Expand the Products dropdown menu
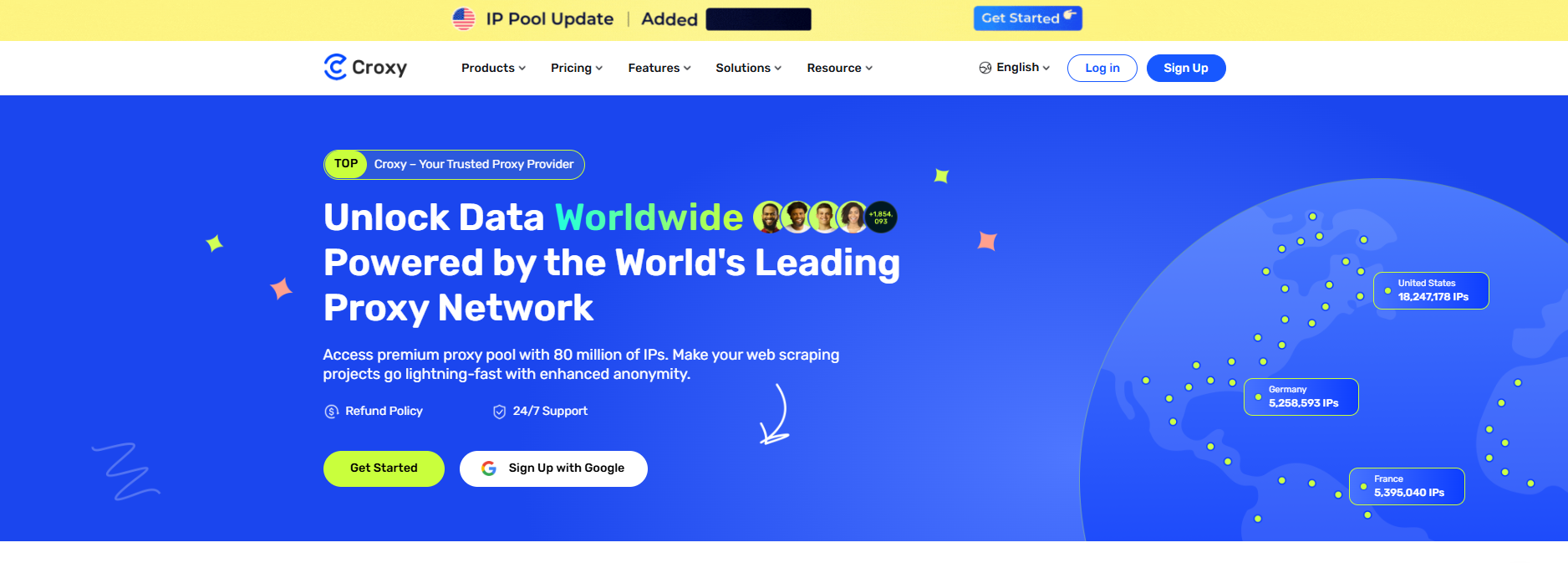 pos(493,68)
